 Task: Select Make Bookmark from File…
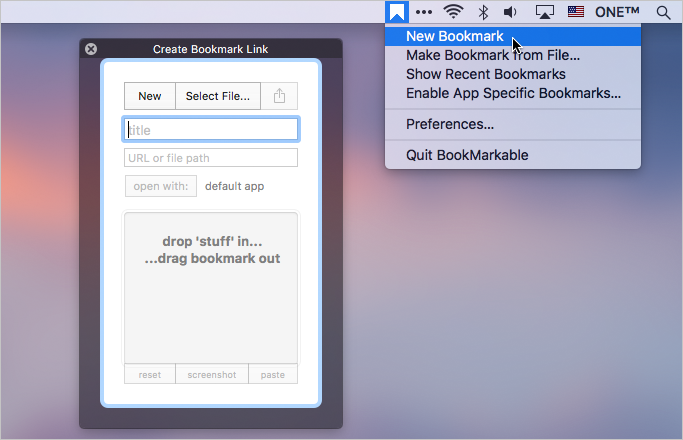pyautogui.click(x=513, y=55)
